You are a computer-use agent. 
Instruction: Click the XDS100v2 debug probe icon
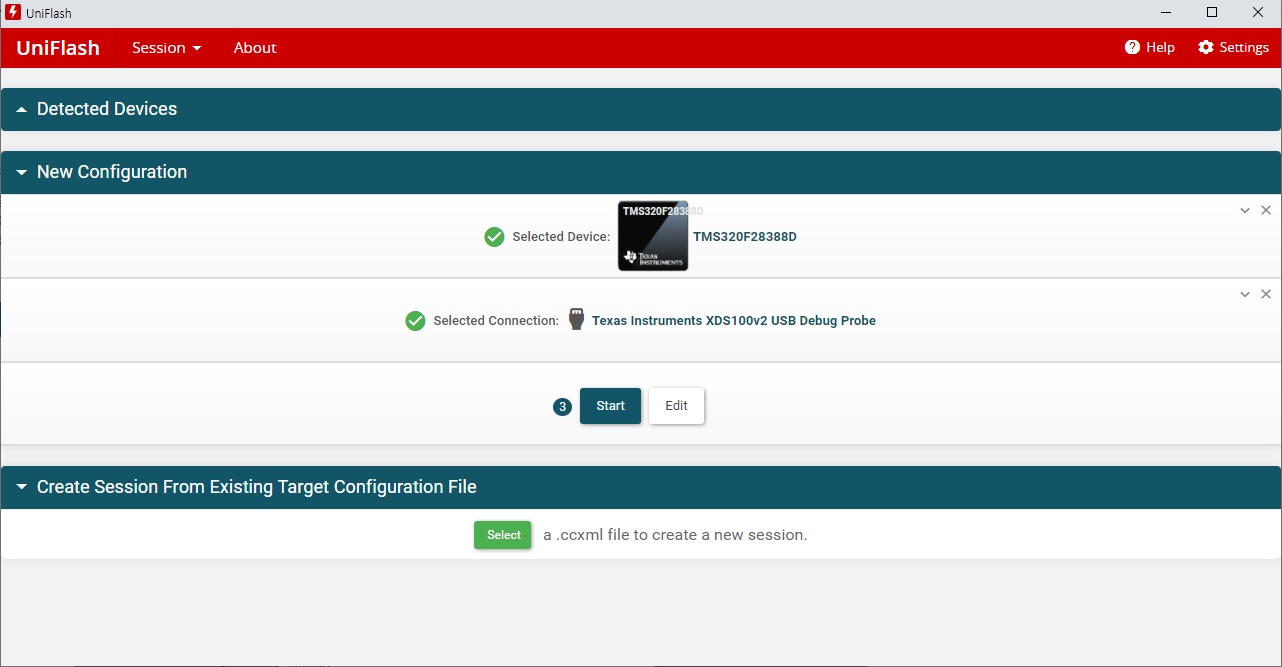click(x=576, y=320)
